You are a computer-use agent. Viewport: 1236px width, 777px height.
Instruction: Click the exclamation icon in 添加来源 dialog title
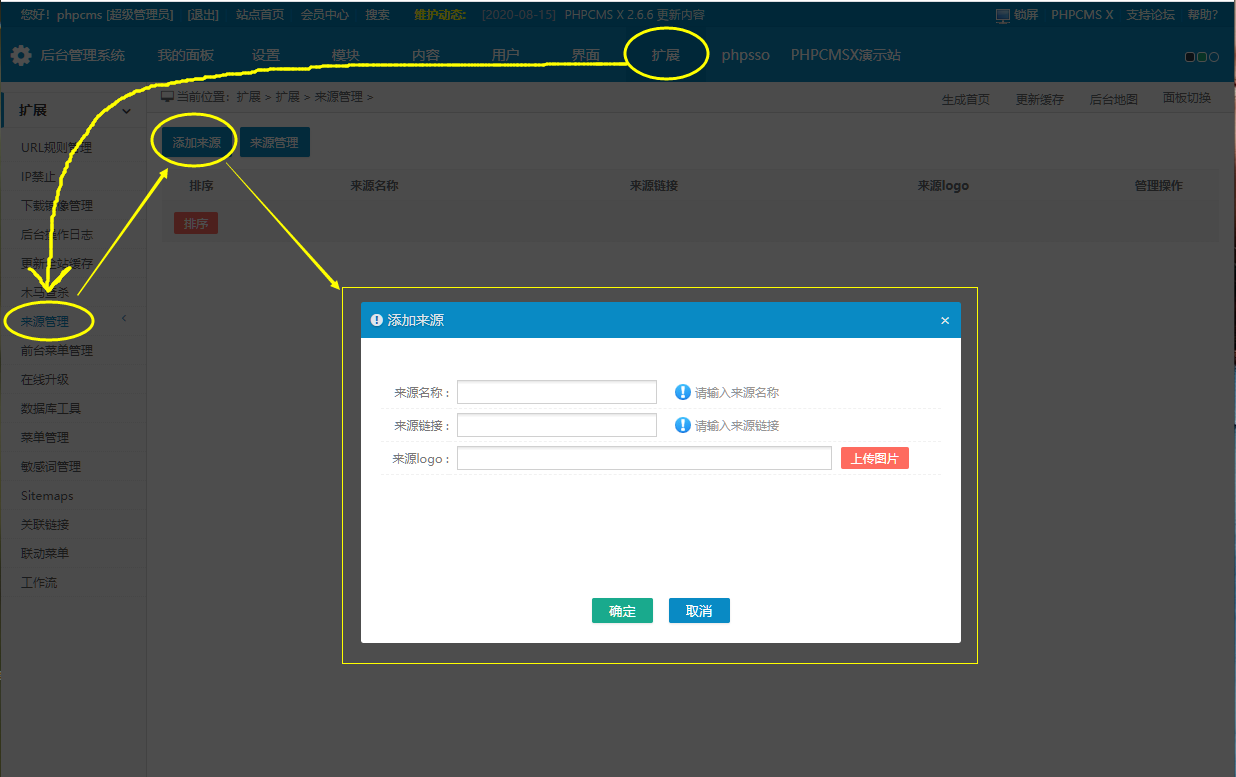tap(377, 320)
